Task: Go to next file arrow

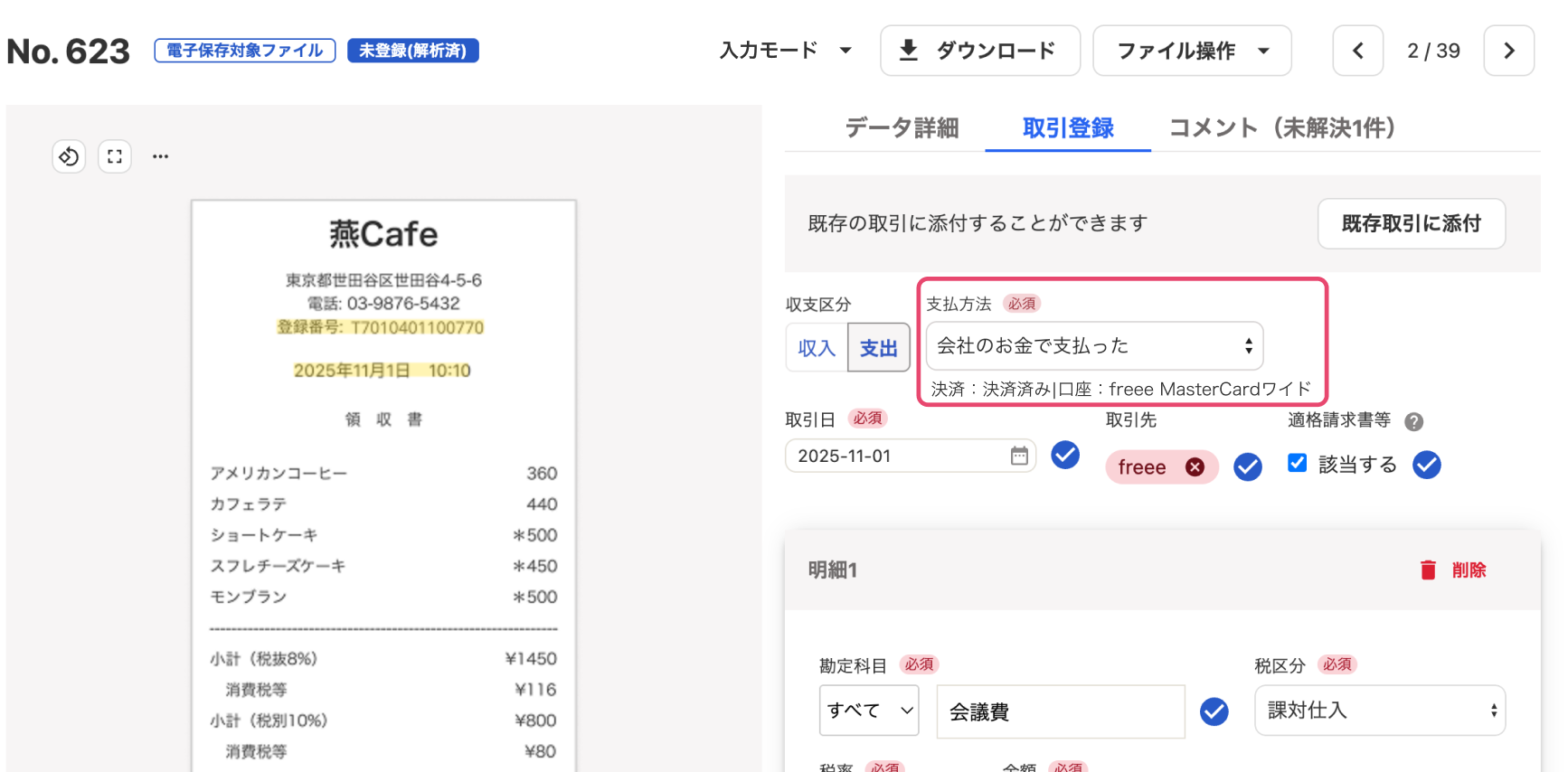Action: click(1508, 51)
